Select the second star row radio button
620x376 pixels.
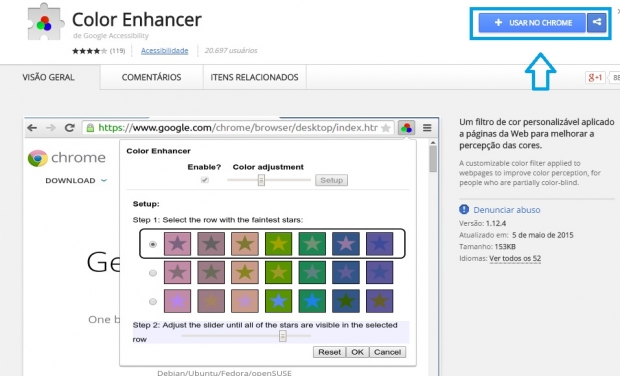point(153,273)
